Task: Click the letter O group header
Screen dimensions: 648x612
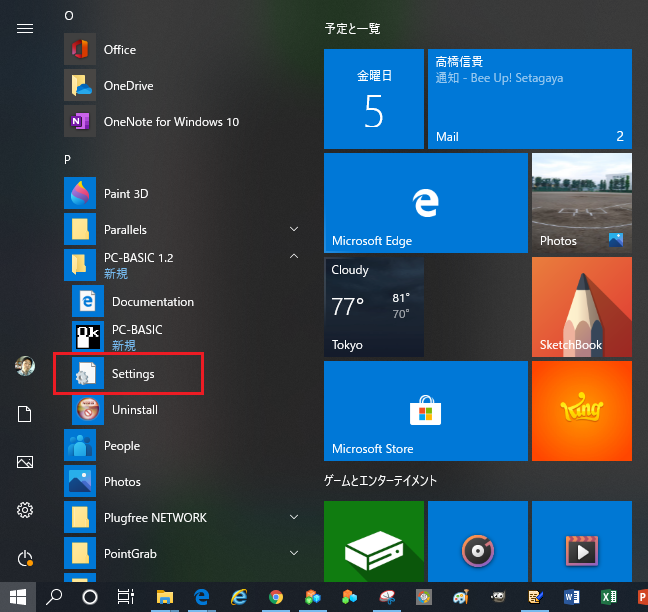Action: point(69,16)
